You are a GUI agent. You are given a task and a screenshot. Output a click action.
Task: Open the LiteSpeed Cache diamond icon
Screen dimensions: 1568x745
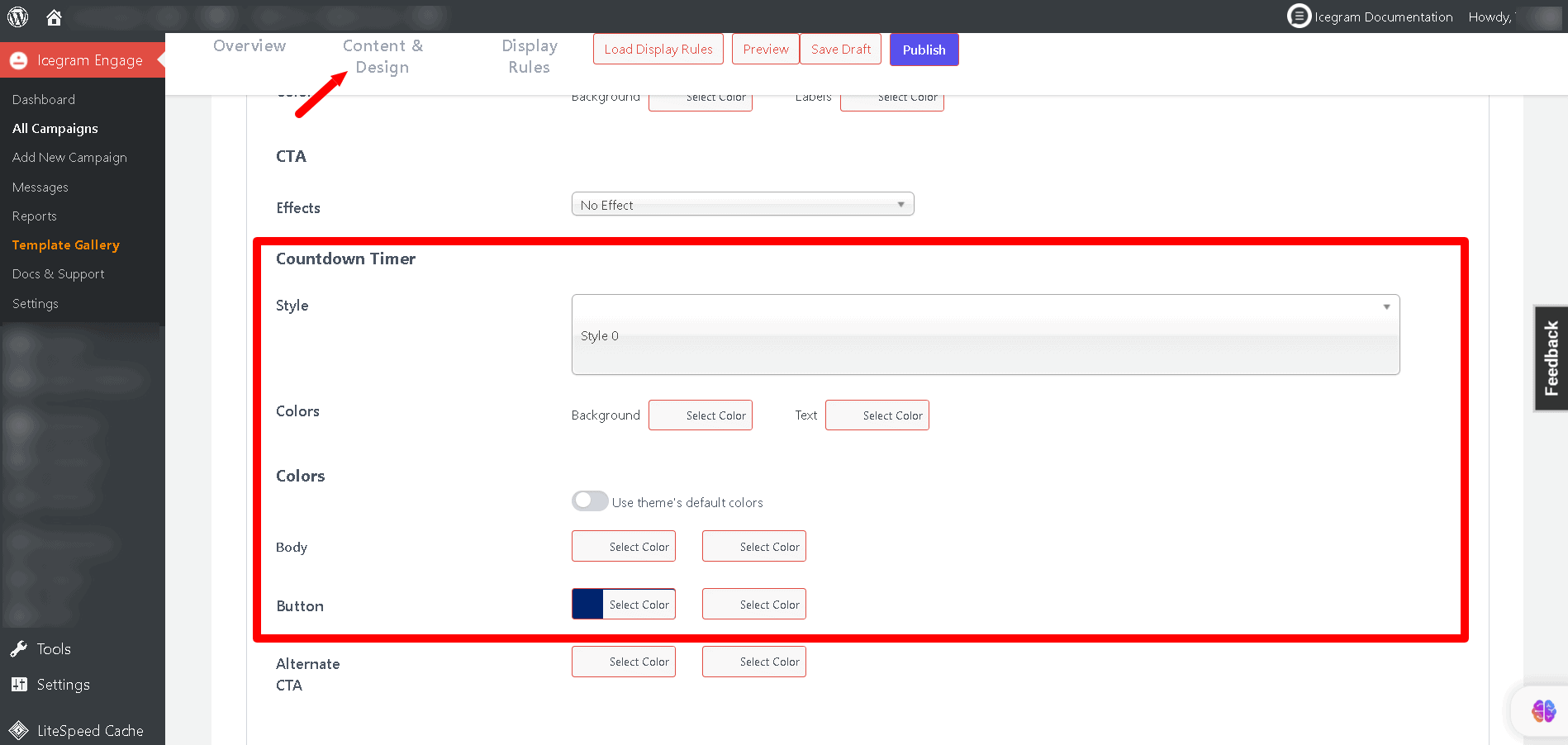coord(19,730)
